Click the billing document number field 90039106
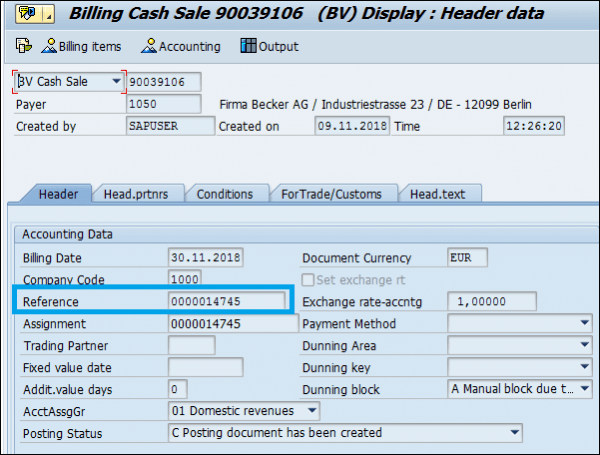This screenshot has width=600, height=455. (164, 82)
